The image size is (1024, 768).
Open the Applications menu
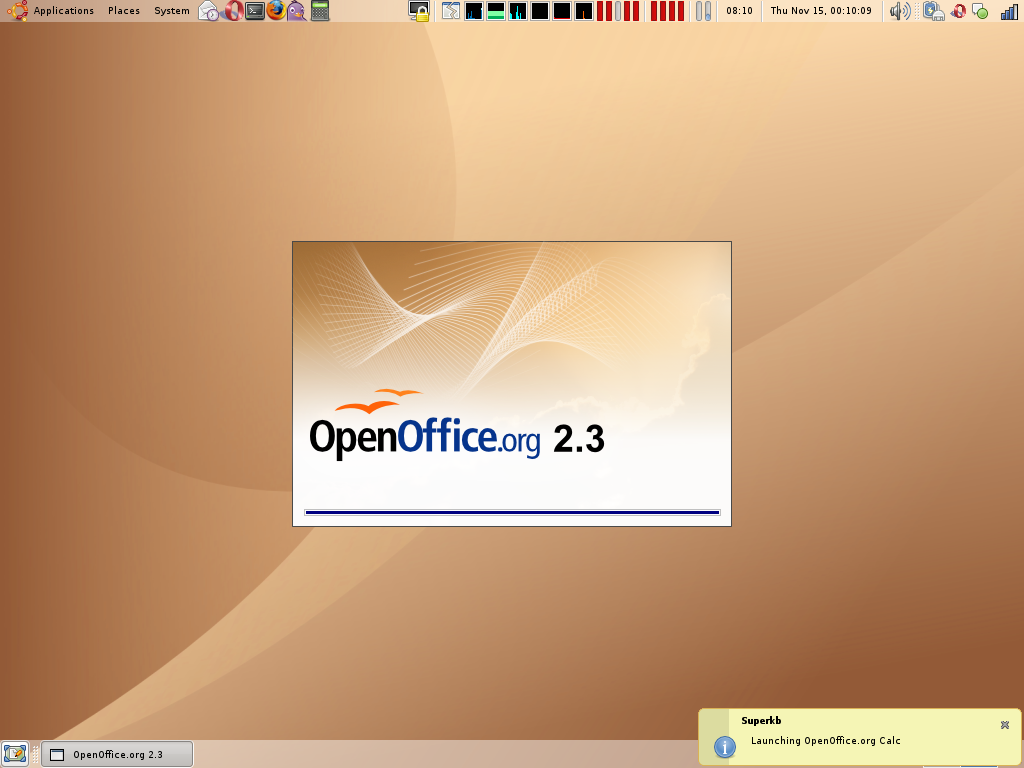(63, 11)
